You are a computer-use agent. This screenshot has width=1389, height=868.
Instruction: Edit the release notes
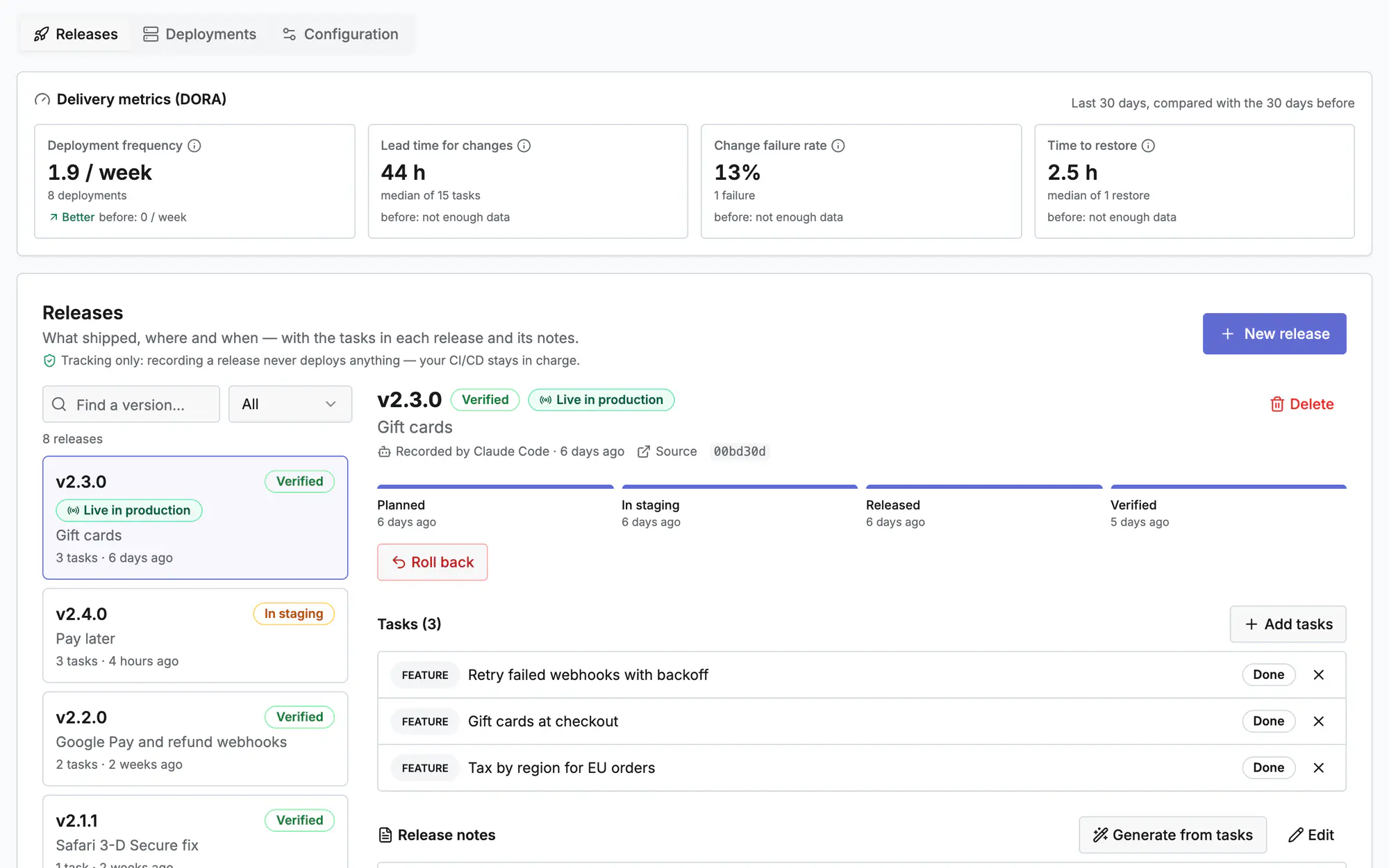click(1311, 835)
